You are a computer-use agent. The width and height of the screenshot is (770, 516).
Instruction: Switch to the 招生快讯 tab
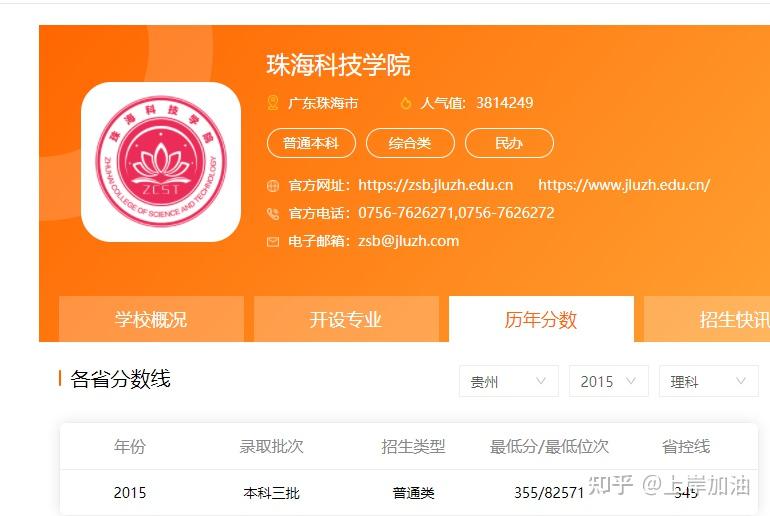pos(707,319)
